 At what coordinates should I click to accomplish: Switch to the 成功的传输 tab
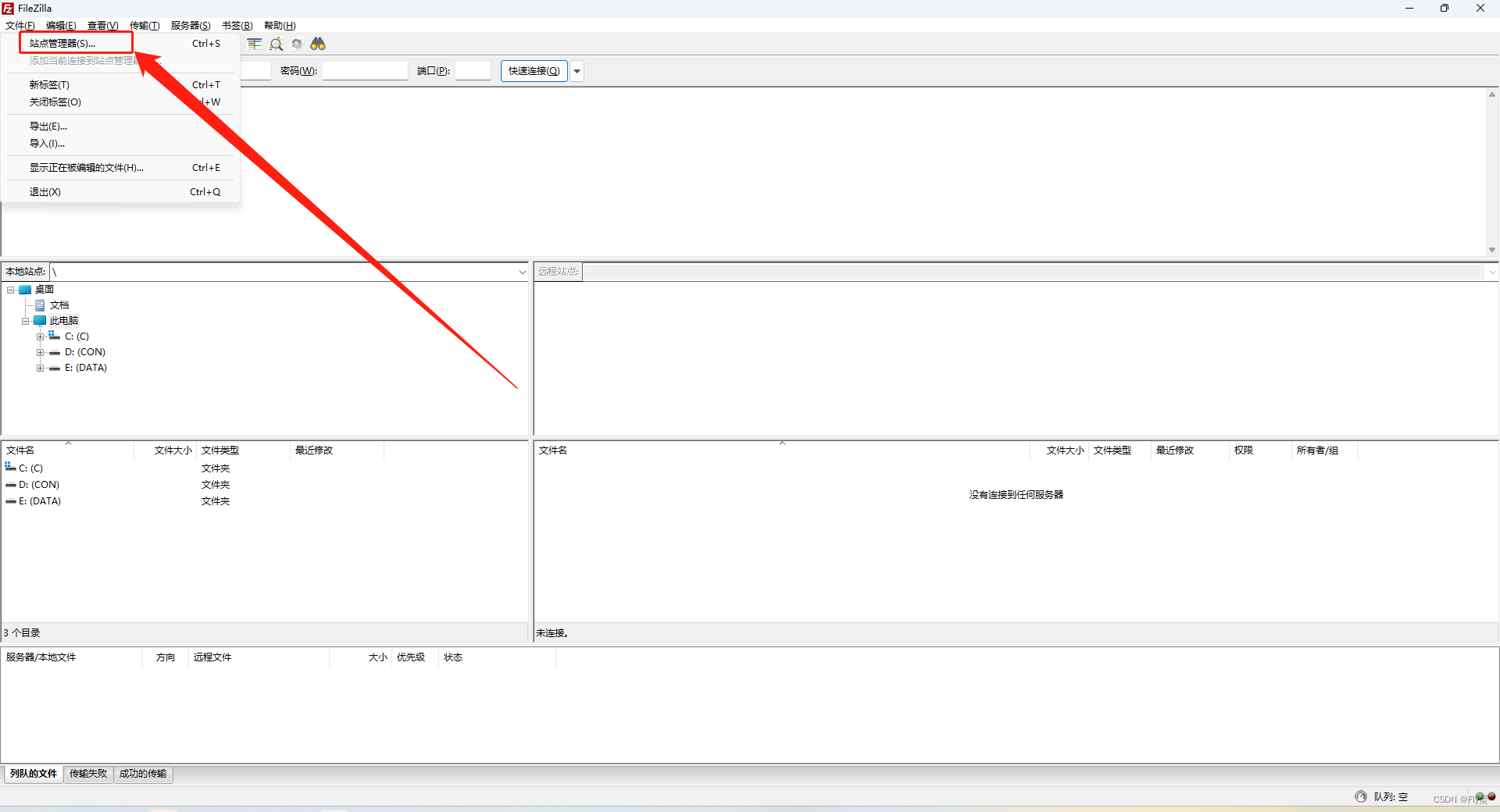coord(143,774)
